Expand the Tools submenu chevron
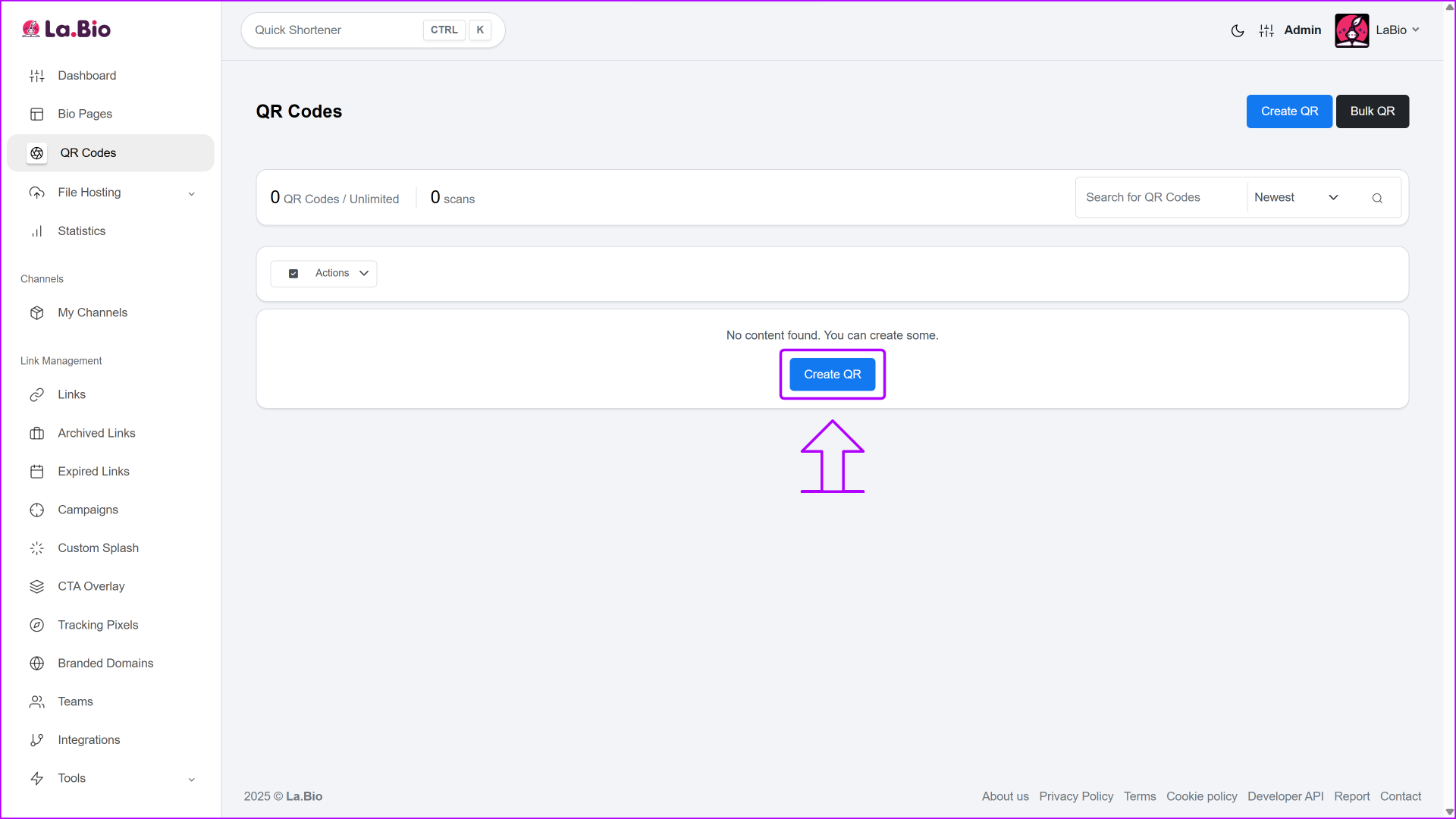The image size is (1456, 819). 192,779
